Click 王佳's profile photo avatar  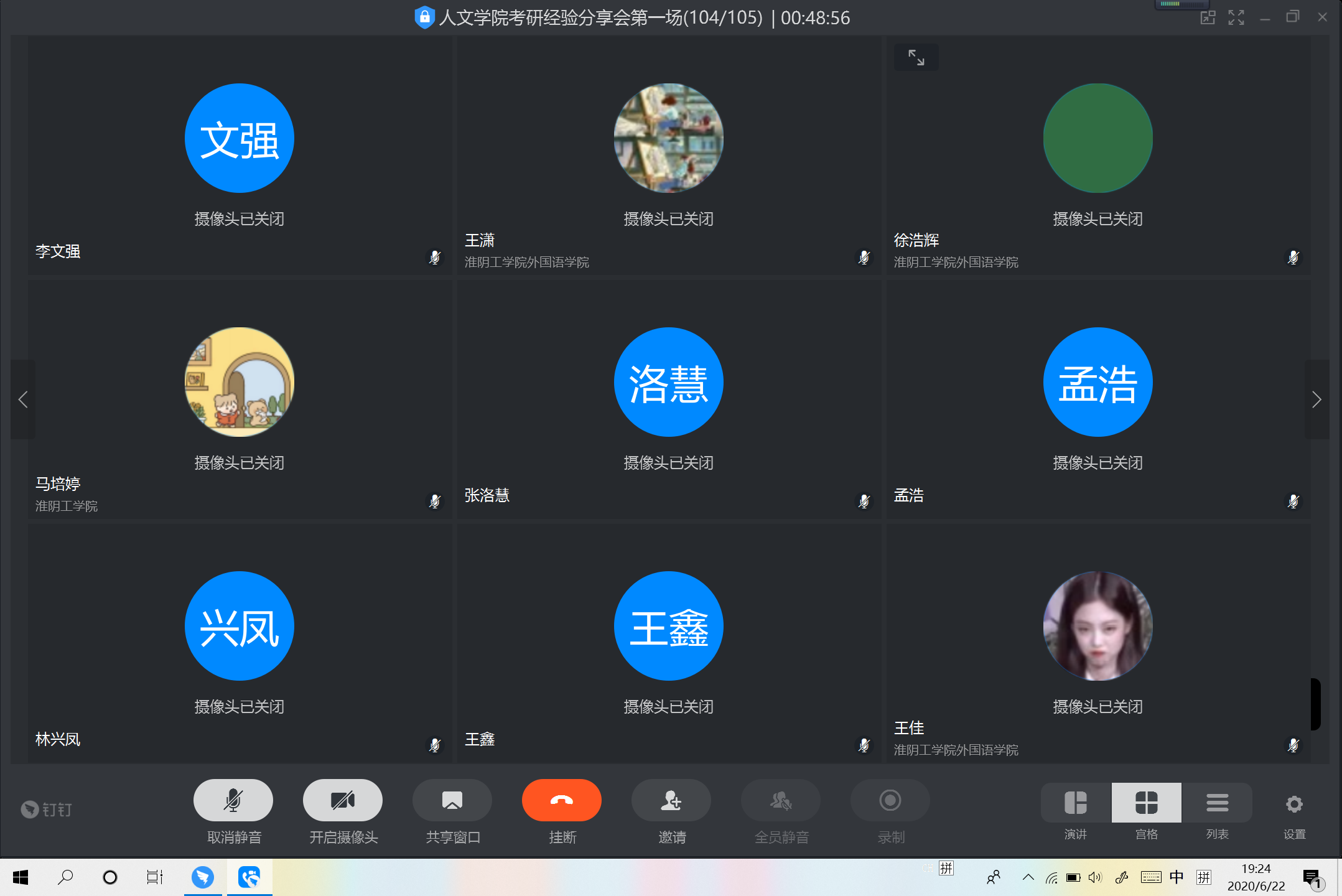click(x=1097, y=625)
